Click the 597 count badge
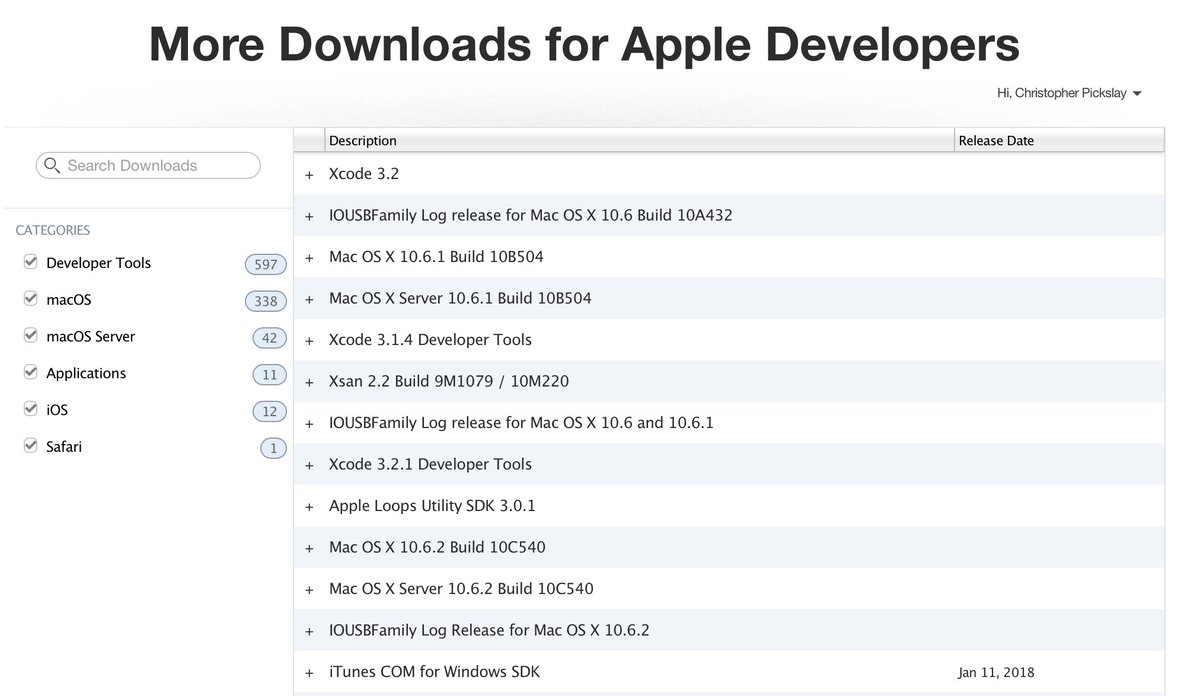 (265, 264)
